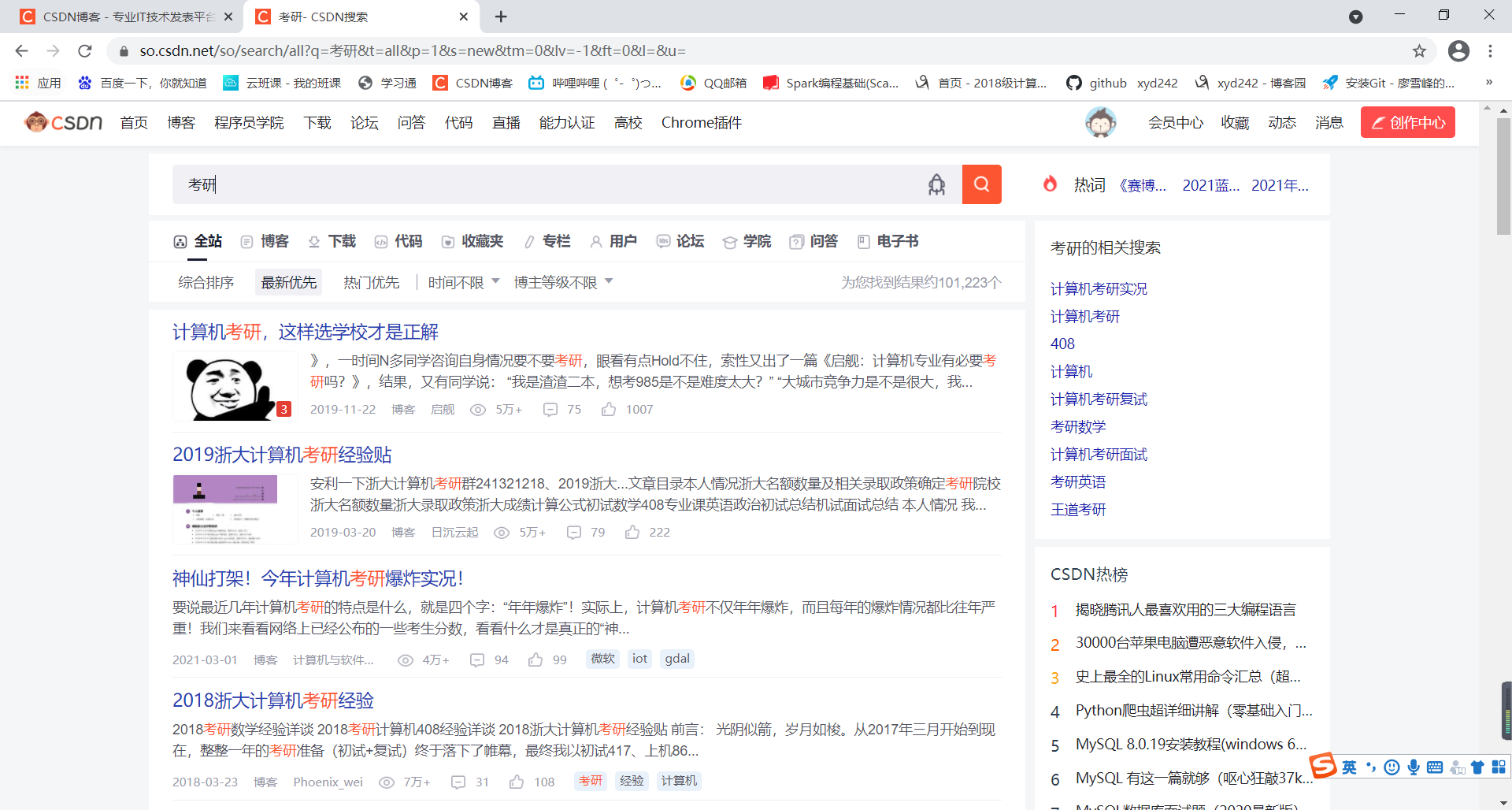Click the red flame hot words icon
Viewport: 1512px width, 810px height.
click(x=1050, y=184)
